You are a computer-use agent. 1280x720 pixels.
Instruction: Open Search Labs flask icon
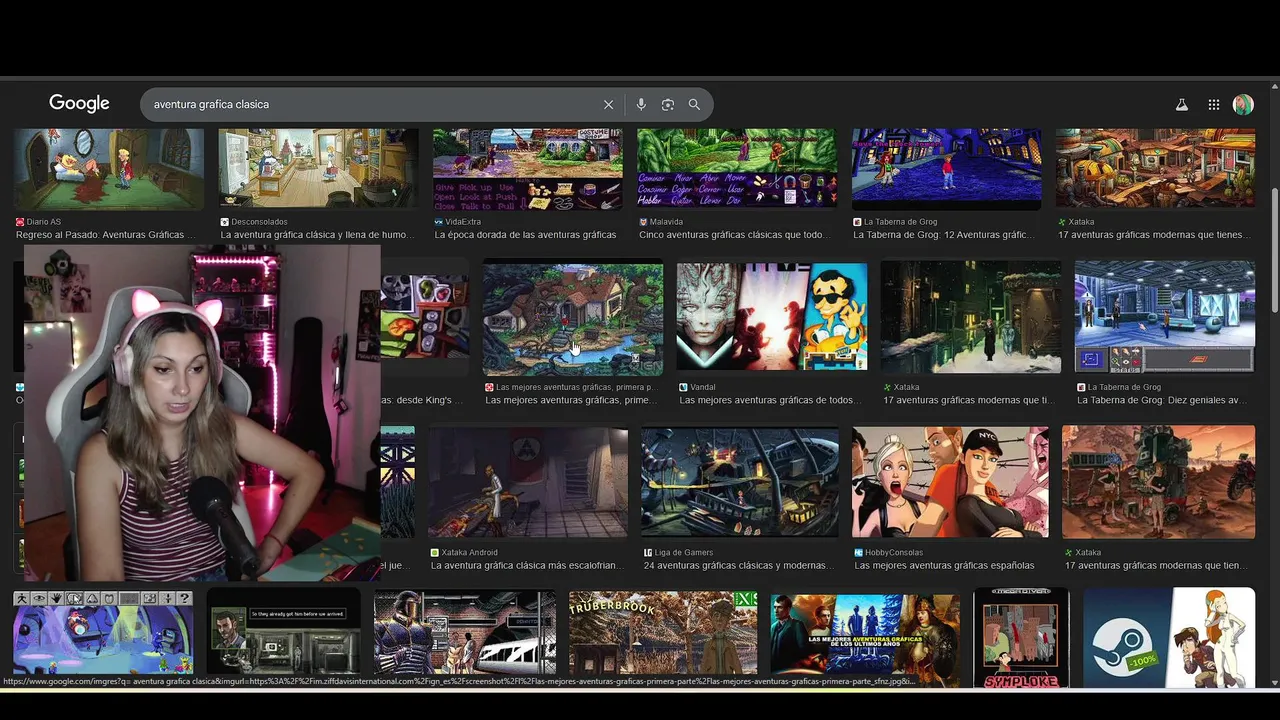pos(1182,105)
